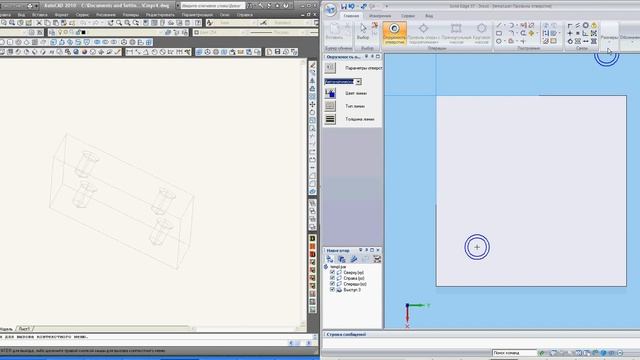The width and height of the screenshot is (640, 360).
Task: Click the Undo icon in Solid Edge quick access
Action: click(352, 6)
